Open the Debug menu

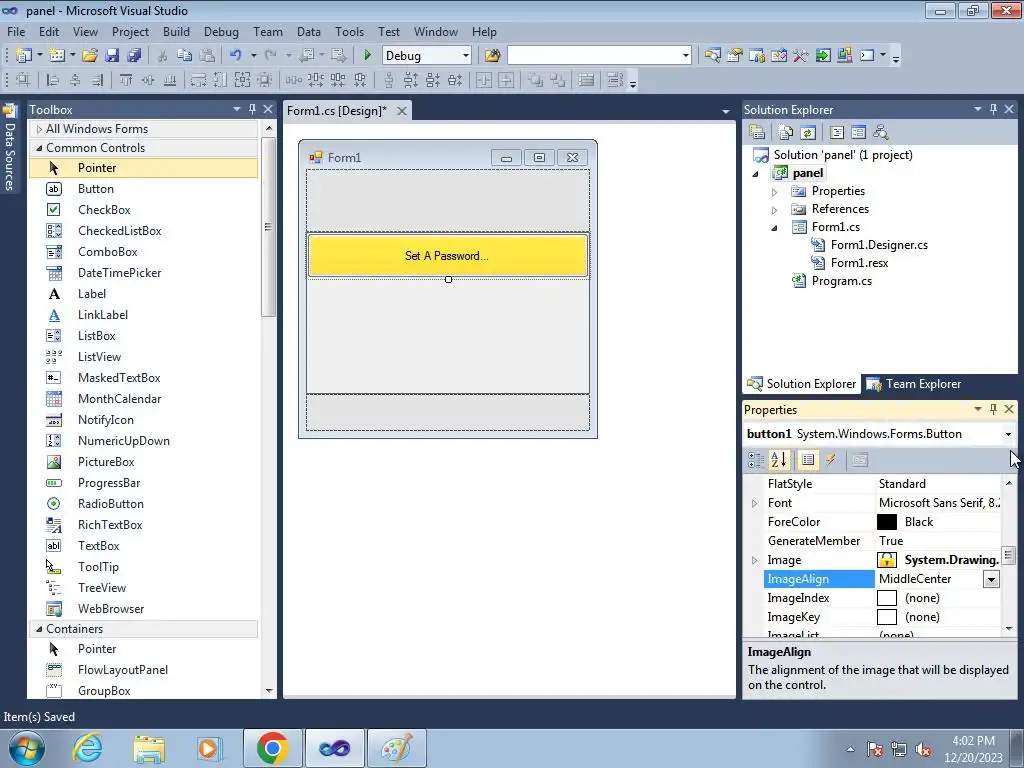[x=221, y=31]
